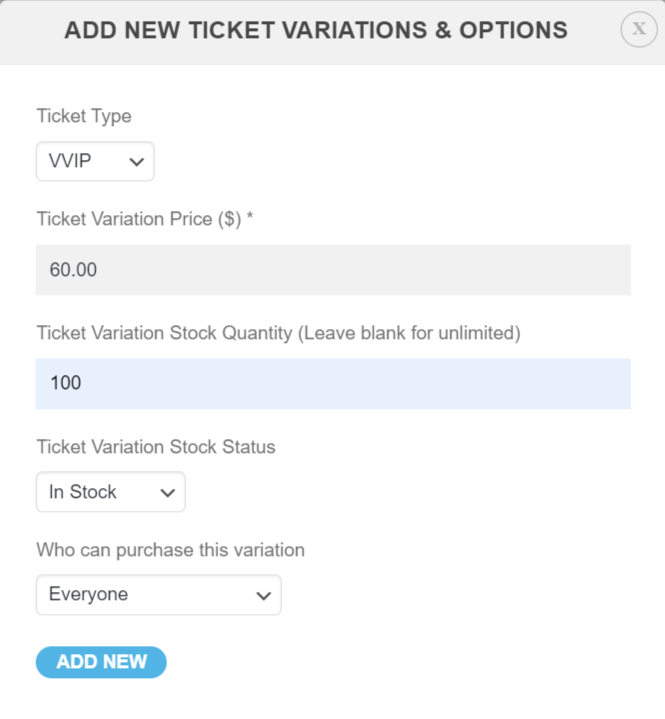Click the Ticket Variation Stock Status label
Screen dimensions: 665x719
(x=156, y=447)
